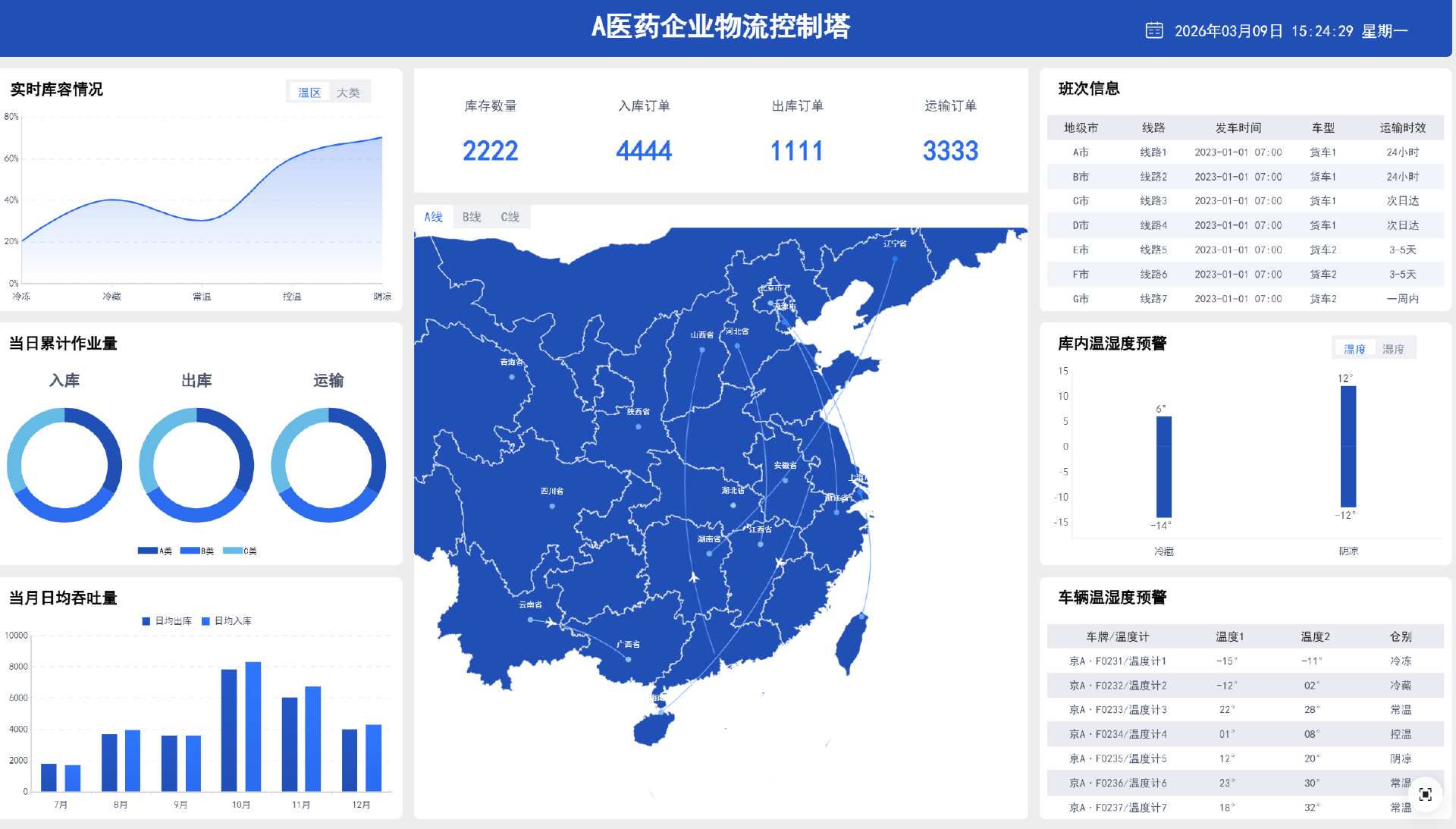Viewport: 1456px width, 829px height.
Task: Toggle the 日均入库 legend marker
Action: coord(206,621)
